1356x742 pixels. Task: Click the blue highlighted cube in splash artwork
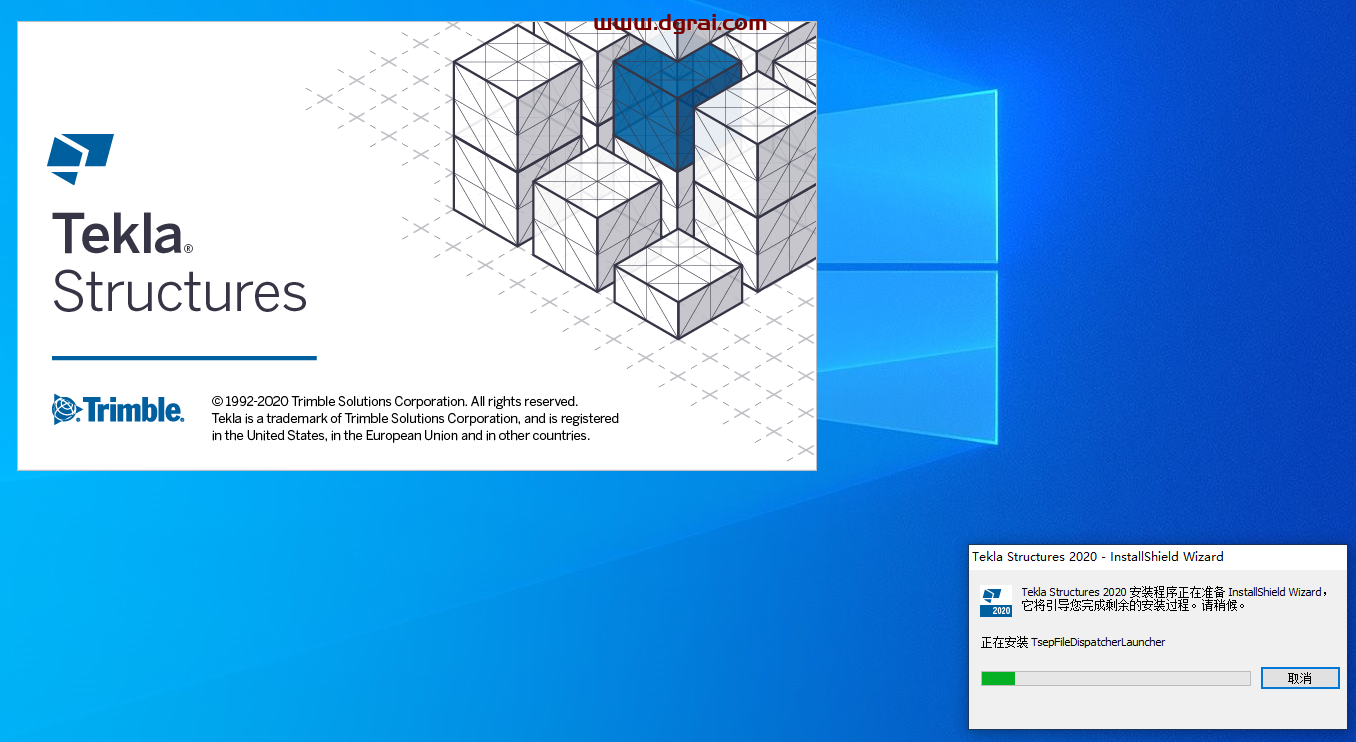tap(677, 107)
